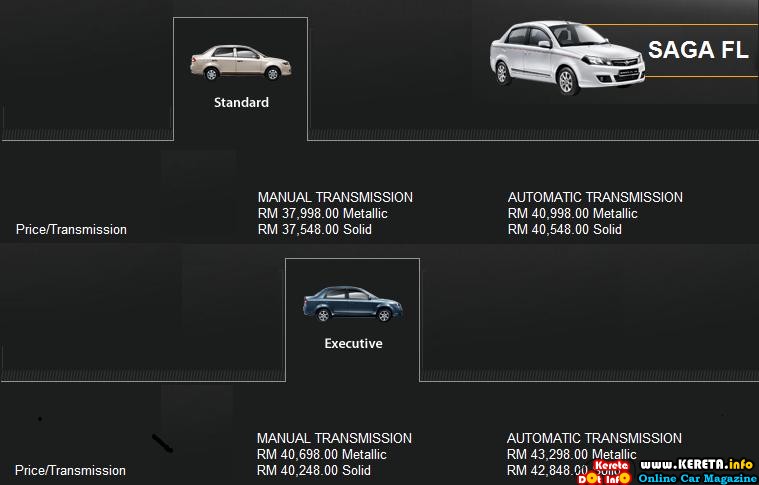Viewport: 759px width, 485px height.
Task: Select the Standard tab label
Action: click(x=241, y=102)
